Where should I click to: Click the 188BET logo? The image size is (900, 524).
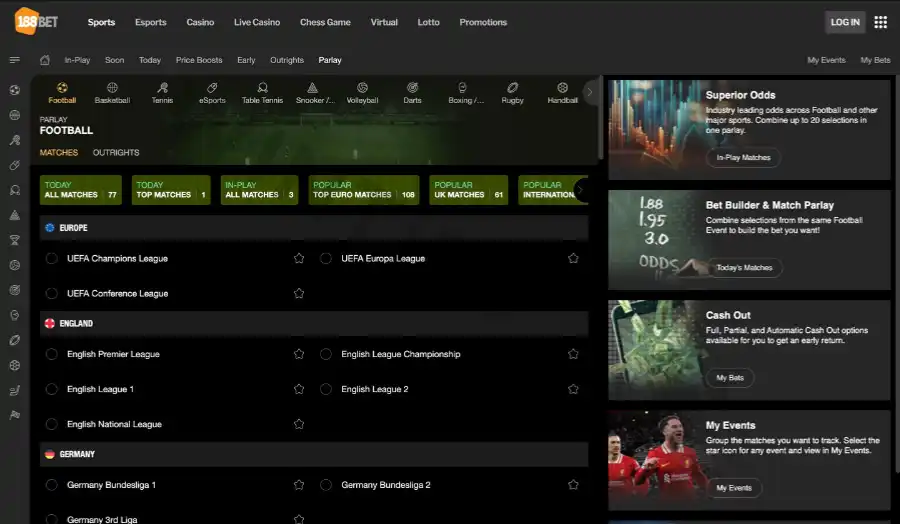(x=36, y=22)
